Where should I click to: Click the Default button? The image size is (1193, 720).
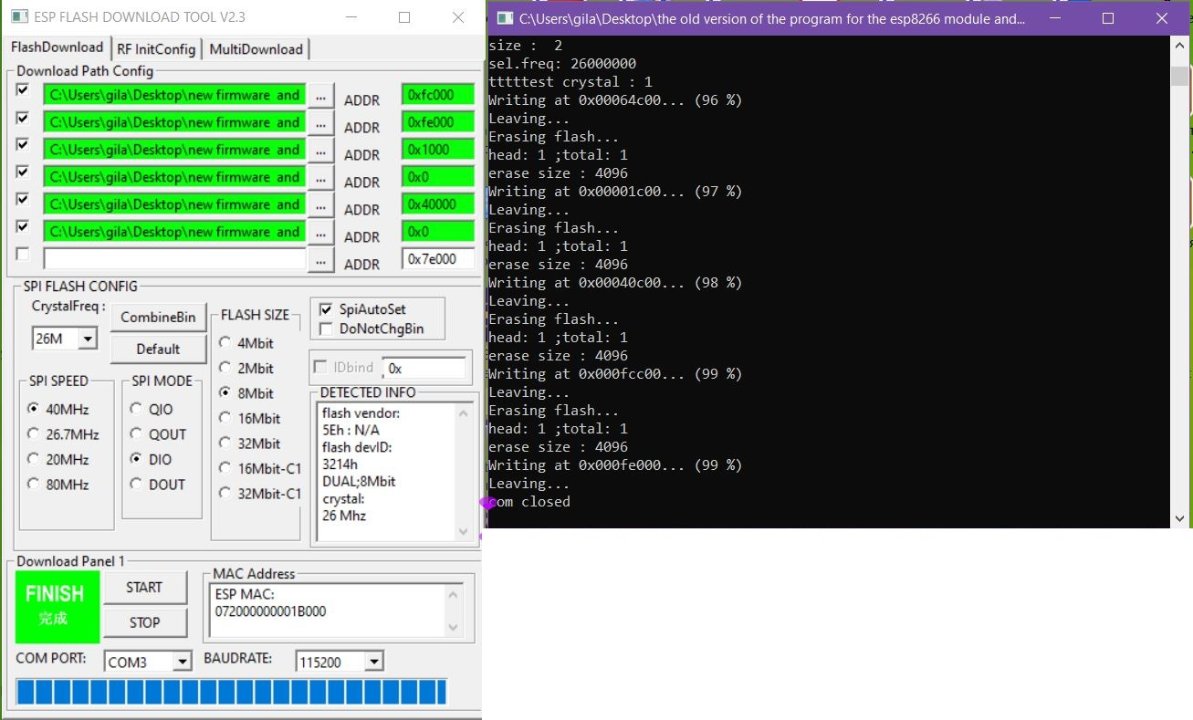(158, 349)
